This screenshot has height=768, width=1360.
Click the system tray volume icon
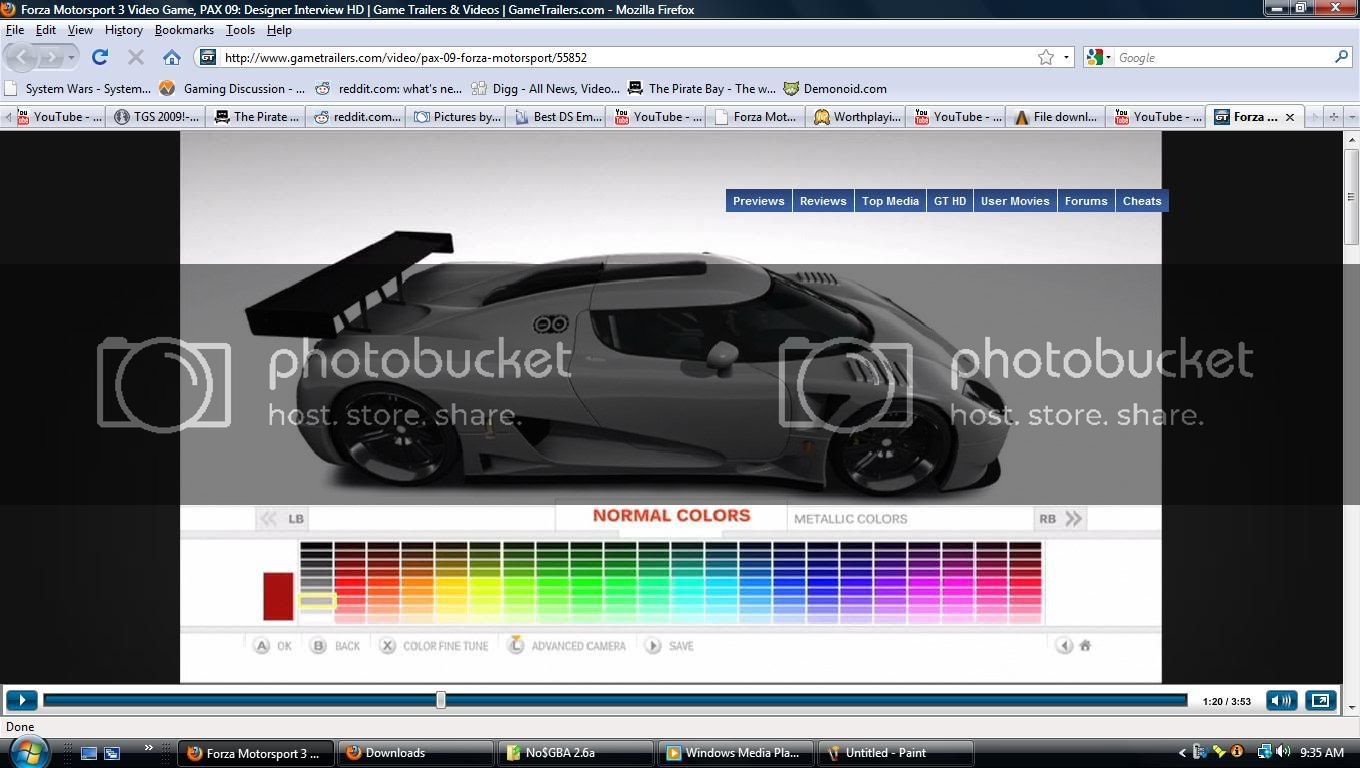[1282, 752]
